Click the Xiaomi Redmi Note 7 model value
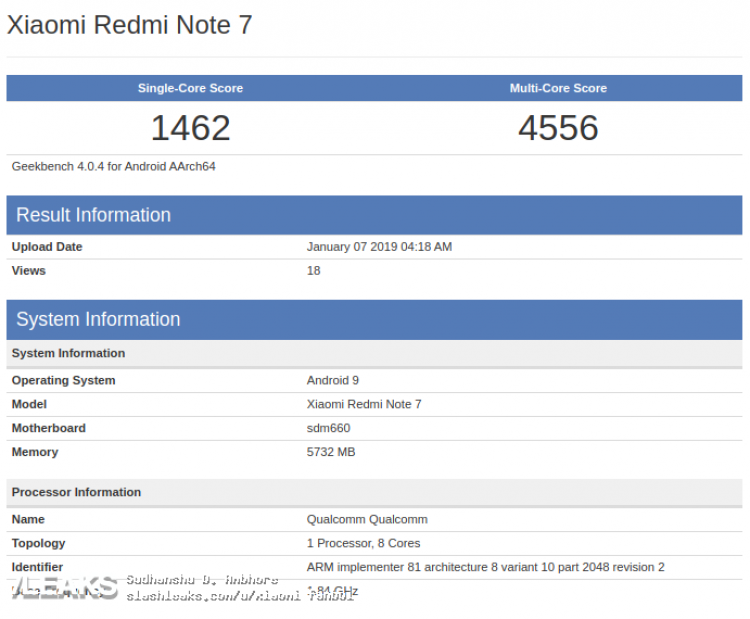This screenshot has height=619, width=750. tap(364, 404)
